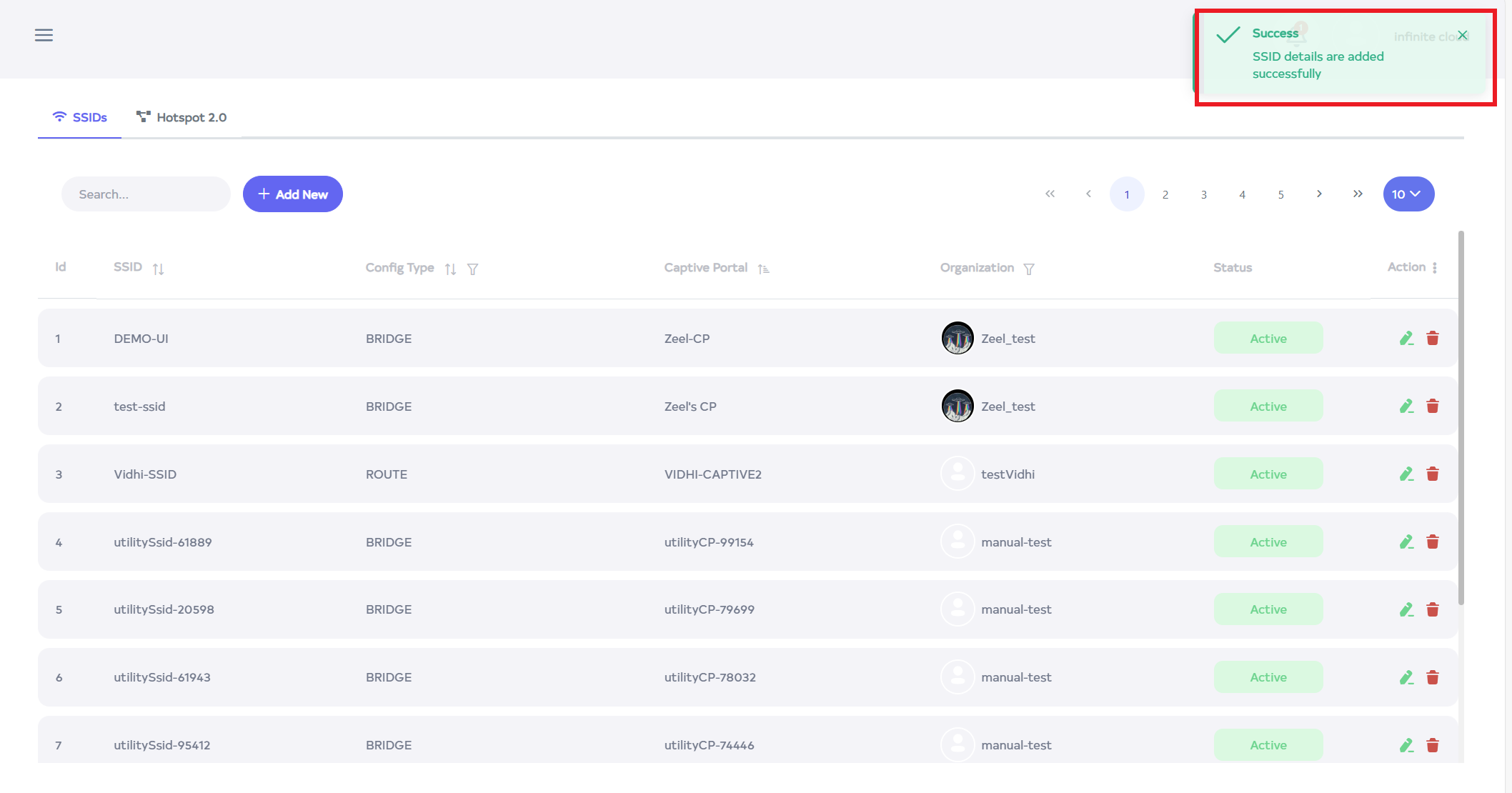1512x793 pixels.
Task: Edit the DEMO-UI SSID row
Action: tap(1406, 339)
